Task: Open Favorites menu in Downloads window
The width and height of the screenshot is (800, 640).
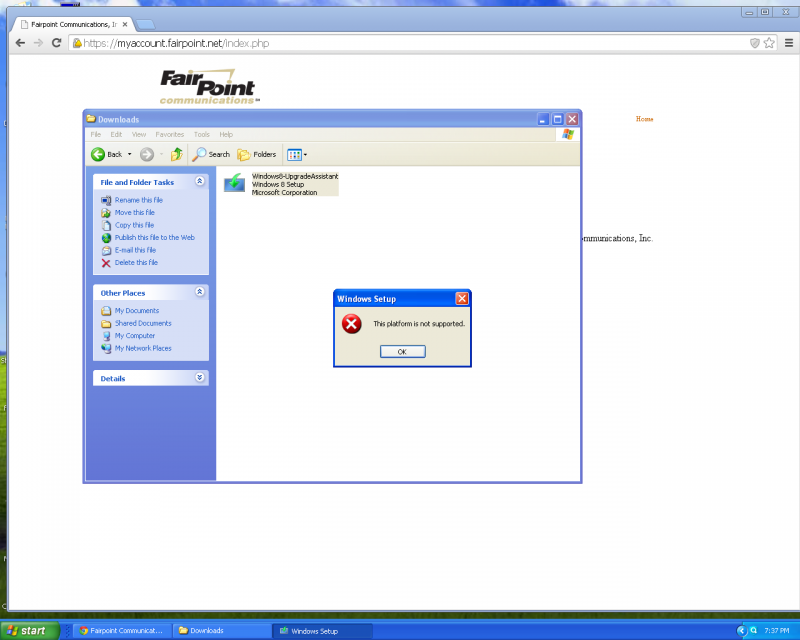Action: tap(169, 135)
